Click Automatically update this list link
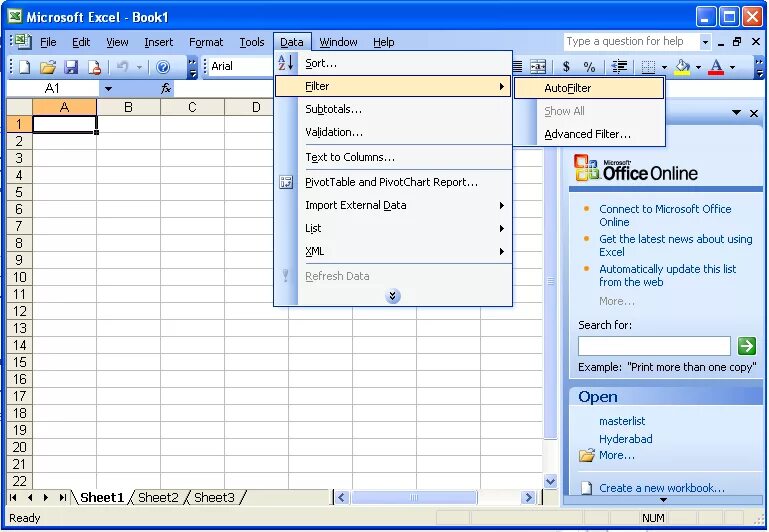The image size is (769, 532). click(x=667, y=275)
